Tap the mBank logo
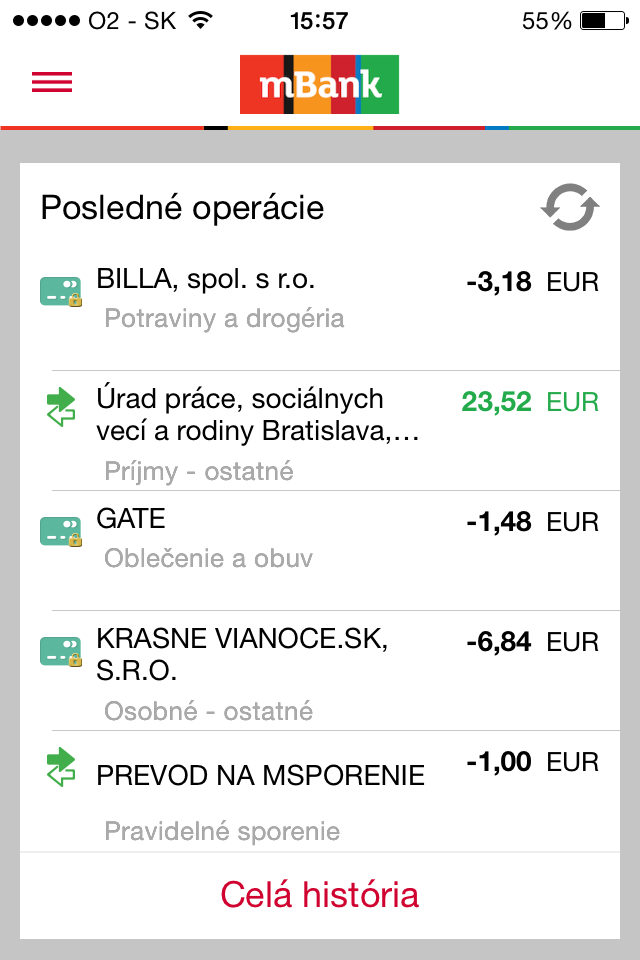 (x=319, y=85)
